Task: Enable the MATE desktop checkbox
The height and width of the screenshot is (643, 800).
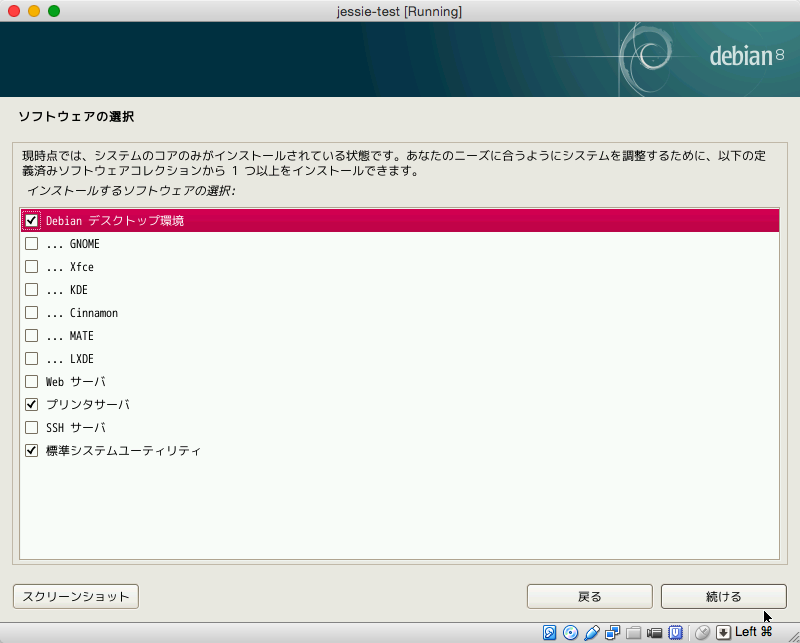Action: tap(32, 335)
